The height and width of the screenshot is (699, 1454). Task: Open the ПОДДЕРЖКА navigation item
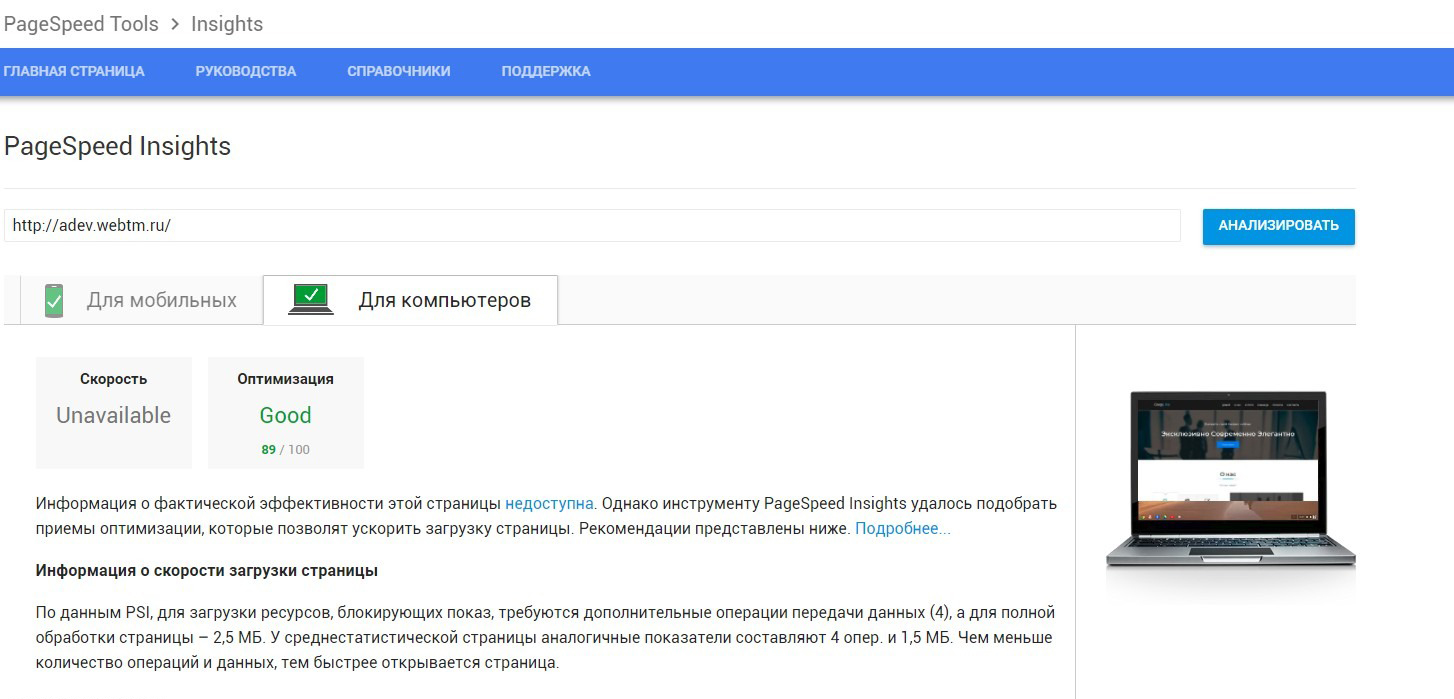point(546,72)
